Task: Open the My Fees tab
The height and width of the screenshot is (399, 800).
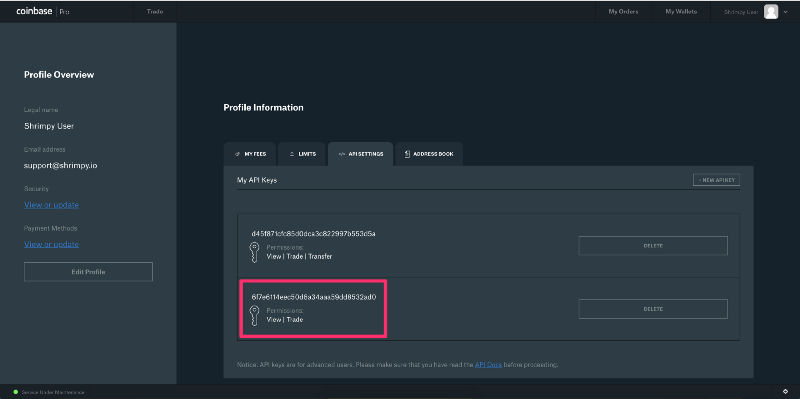Action: click(x=250, y=154)
